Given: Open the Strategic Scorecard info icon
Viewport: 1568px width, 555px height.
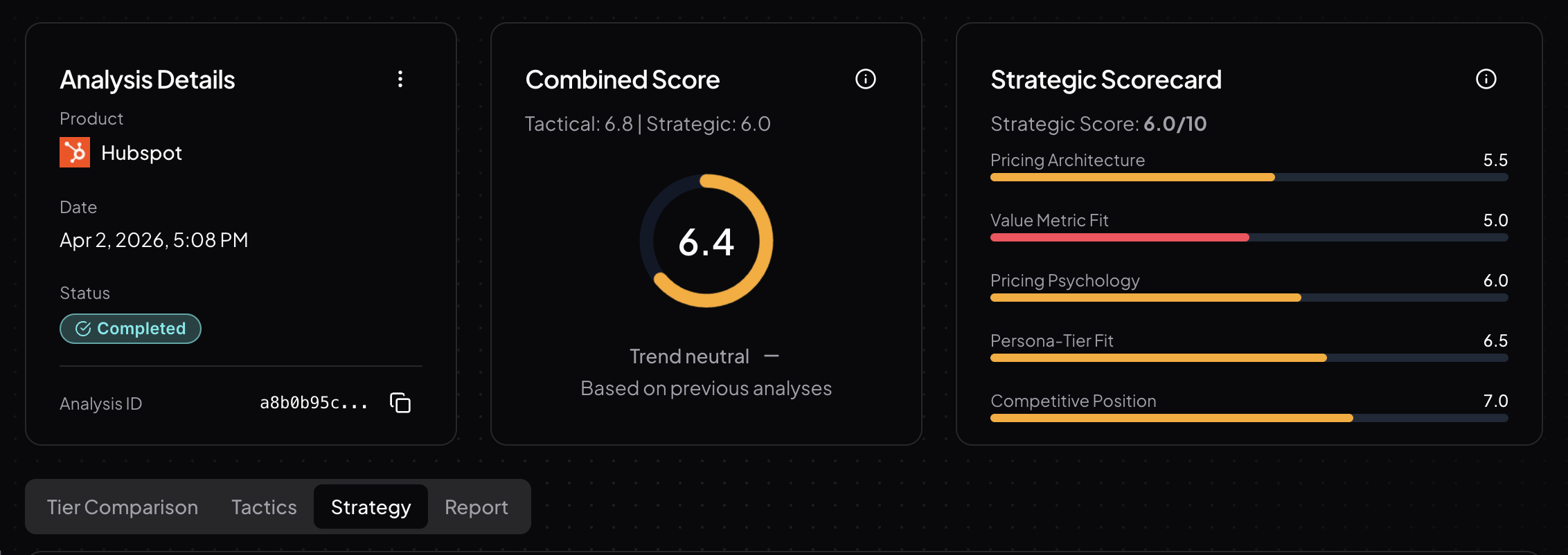Looking at the screenshot, I should (x=1486, y=79).
